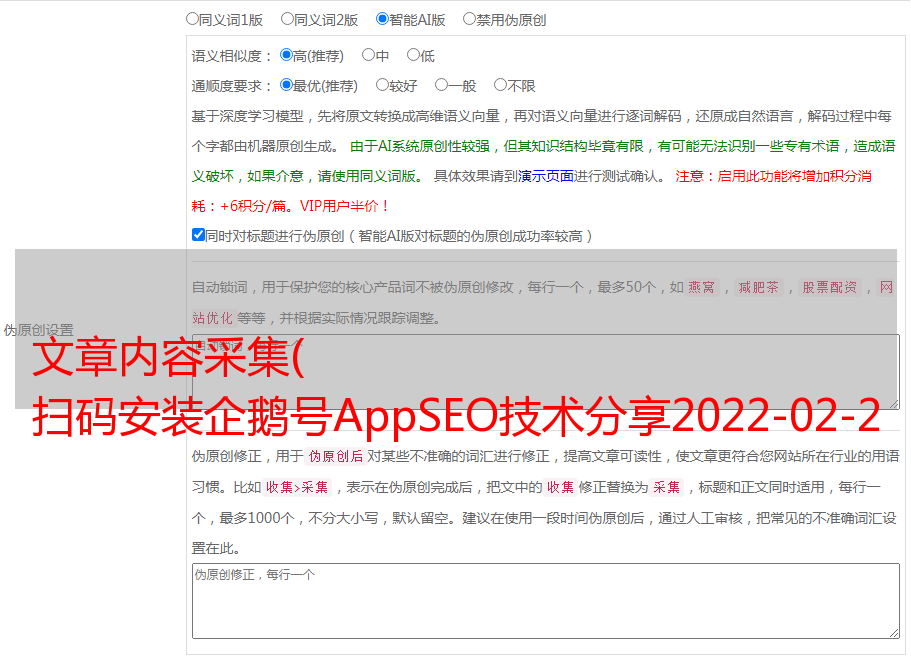Viewport: 911px width, 658px height.
Task: Choose the 同义词2版 rewrite mode
Action: [x=287, y=19]
